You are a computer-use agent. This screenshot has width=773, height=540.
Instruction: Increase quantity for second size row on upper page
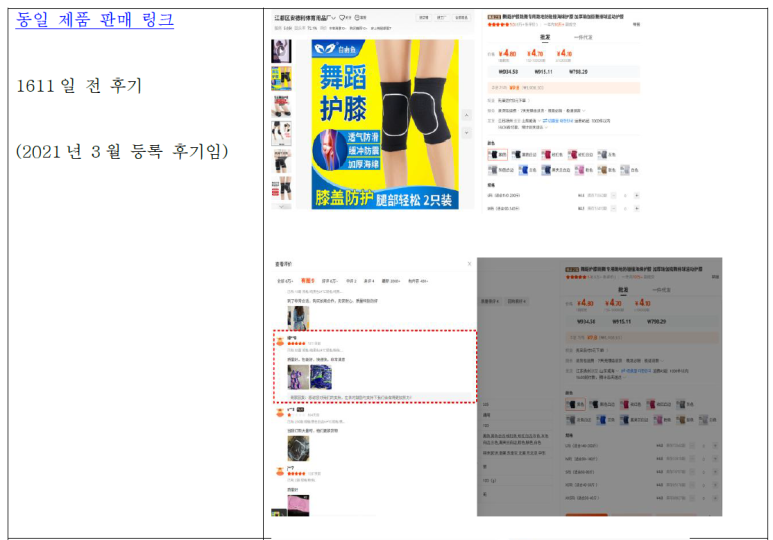point(636,209)
